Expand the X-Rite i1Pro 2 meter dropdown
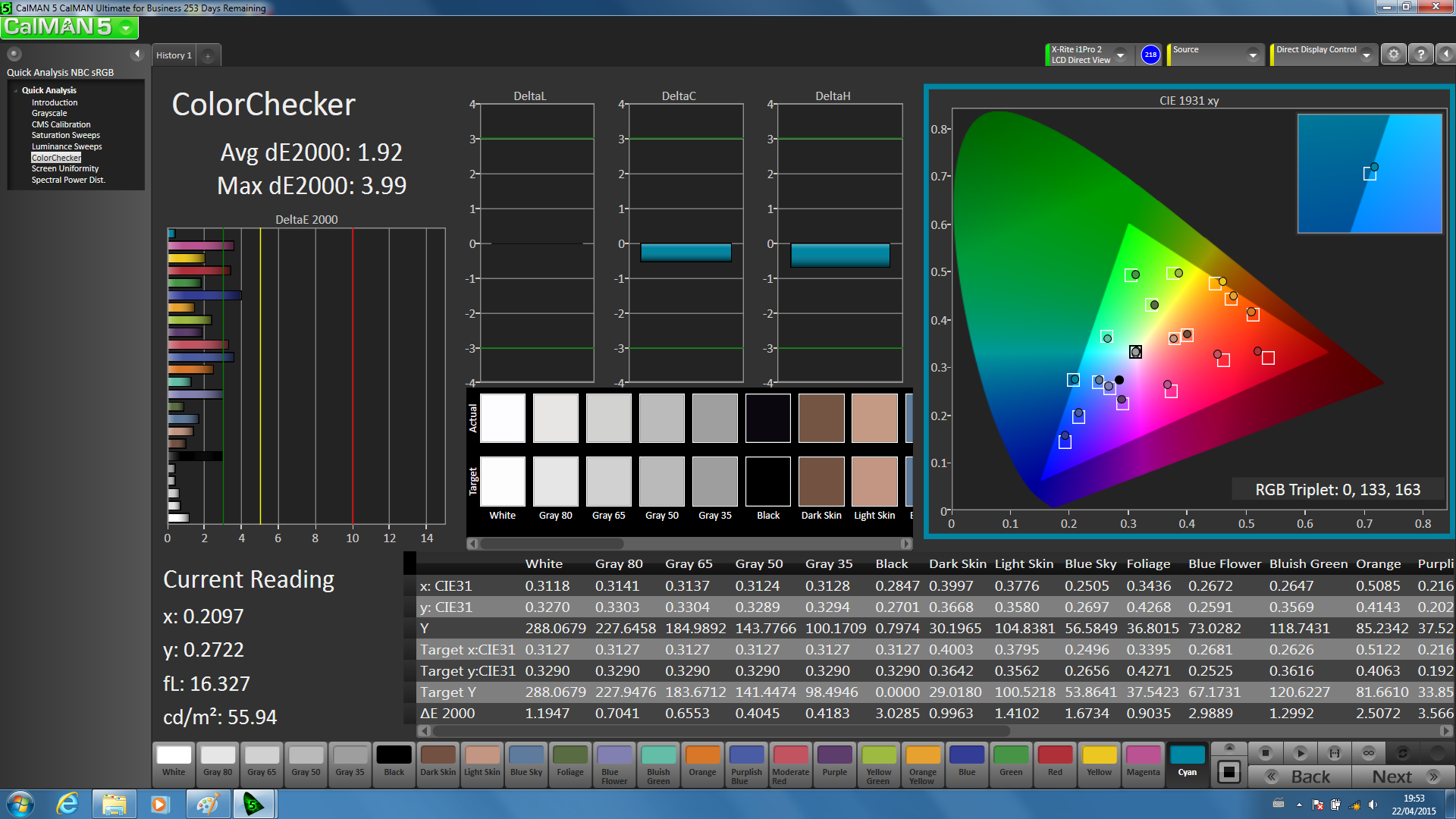 1120,55
